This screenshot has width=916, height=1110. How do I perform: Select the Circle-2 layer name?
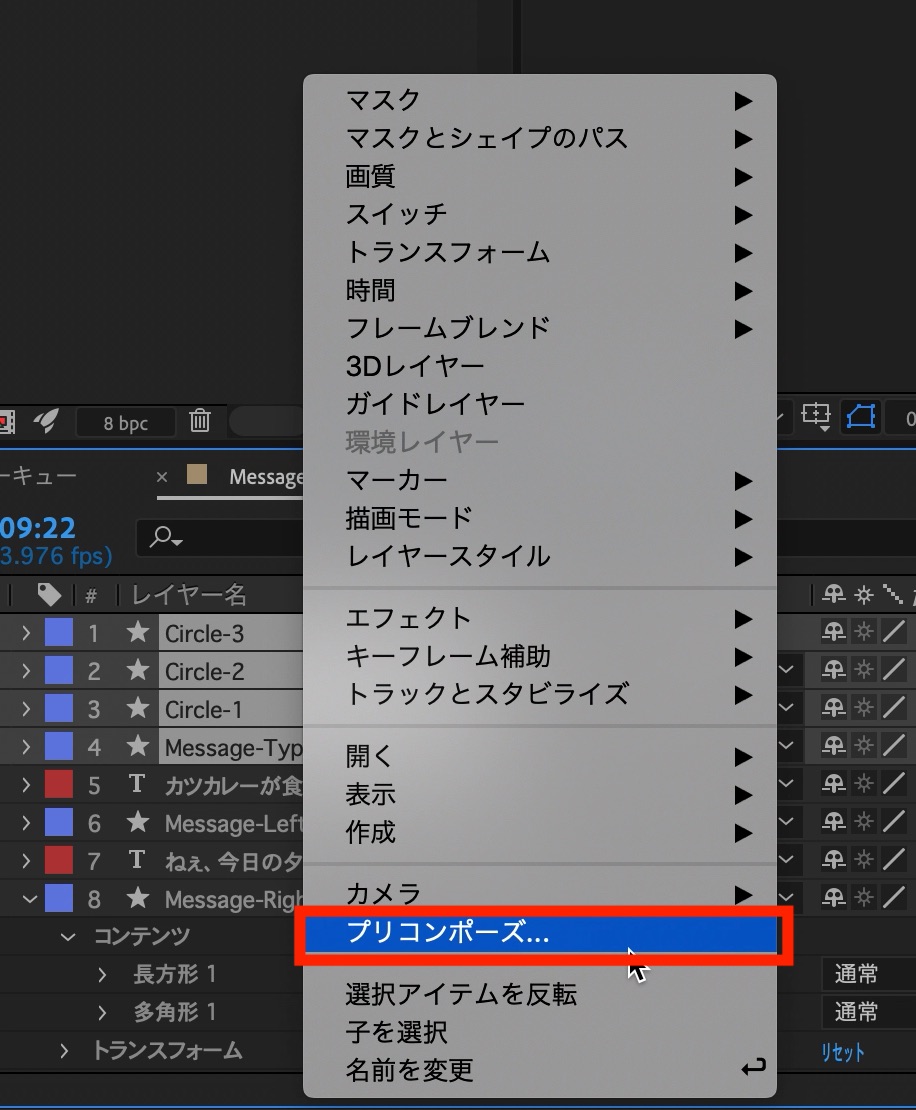[x=204, y=672]
